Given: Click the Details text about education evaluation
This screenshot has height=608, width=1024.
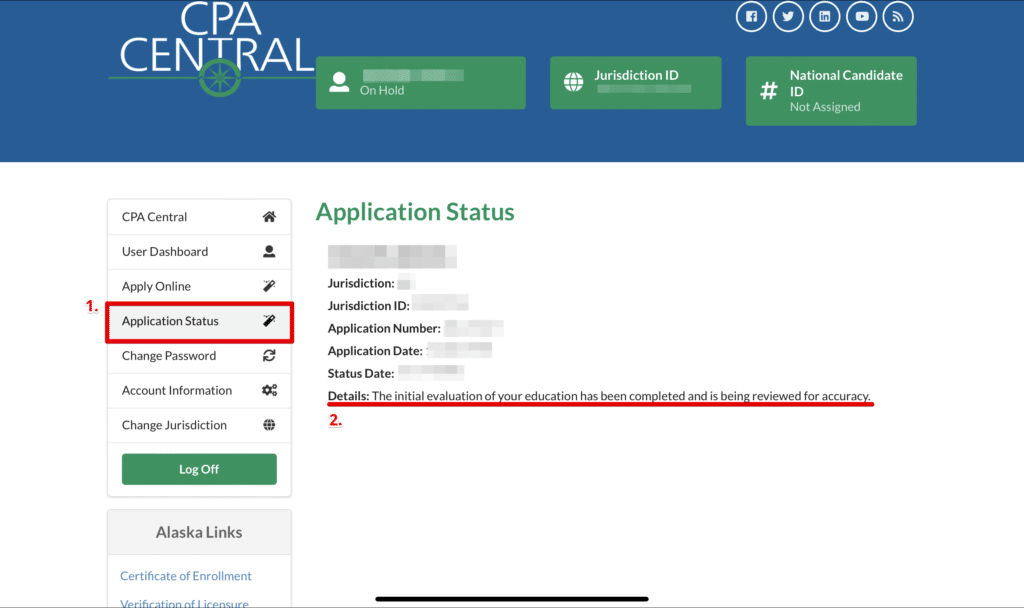Looking at the screenshot, I should pyautogui.click(x=599, y=396).
